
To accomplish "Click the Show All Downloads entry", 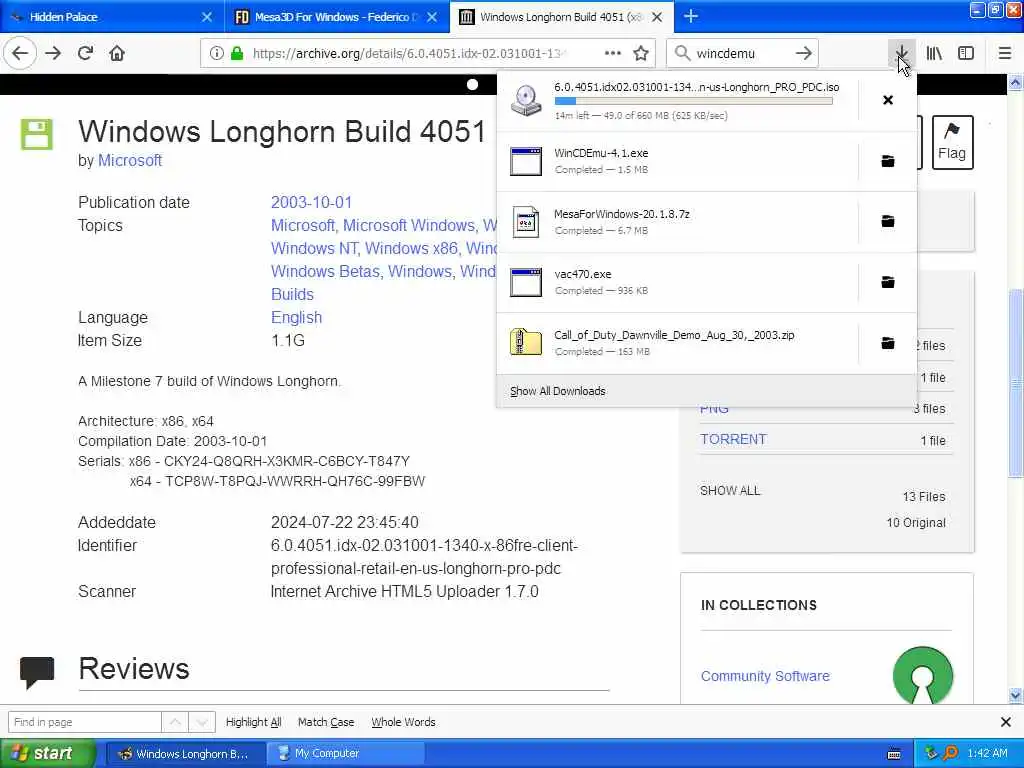I will tap(558, 391).
